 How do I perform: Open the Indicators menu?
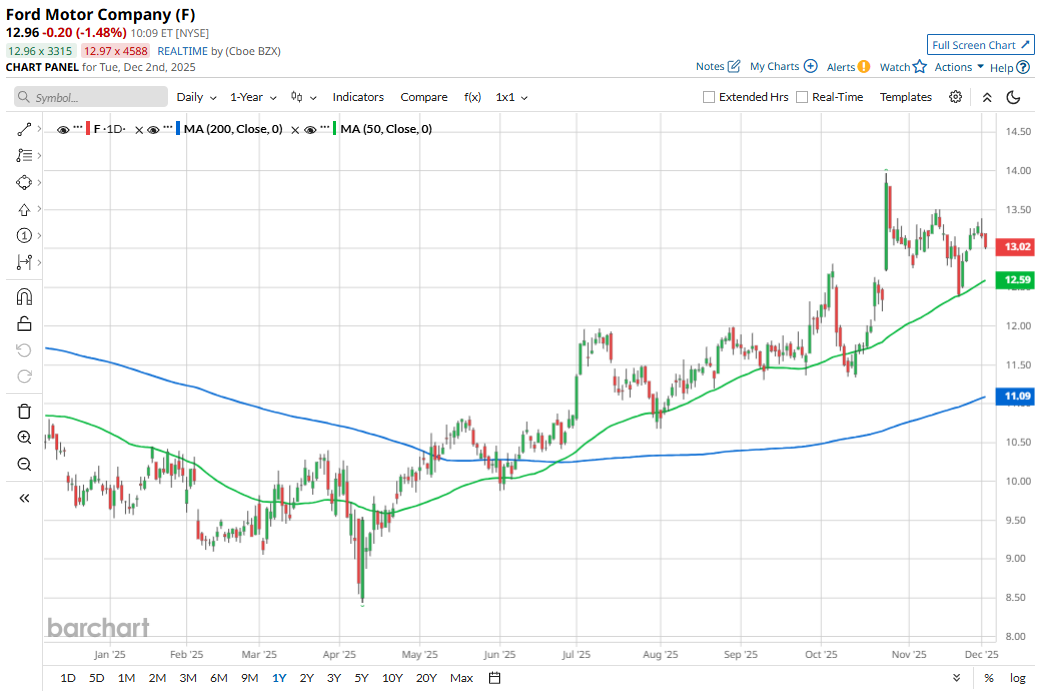(x=358, y=97)
